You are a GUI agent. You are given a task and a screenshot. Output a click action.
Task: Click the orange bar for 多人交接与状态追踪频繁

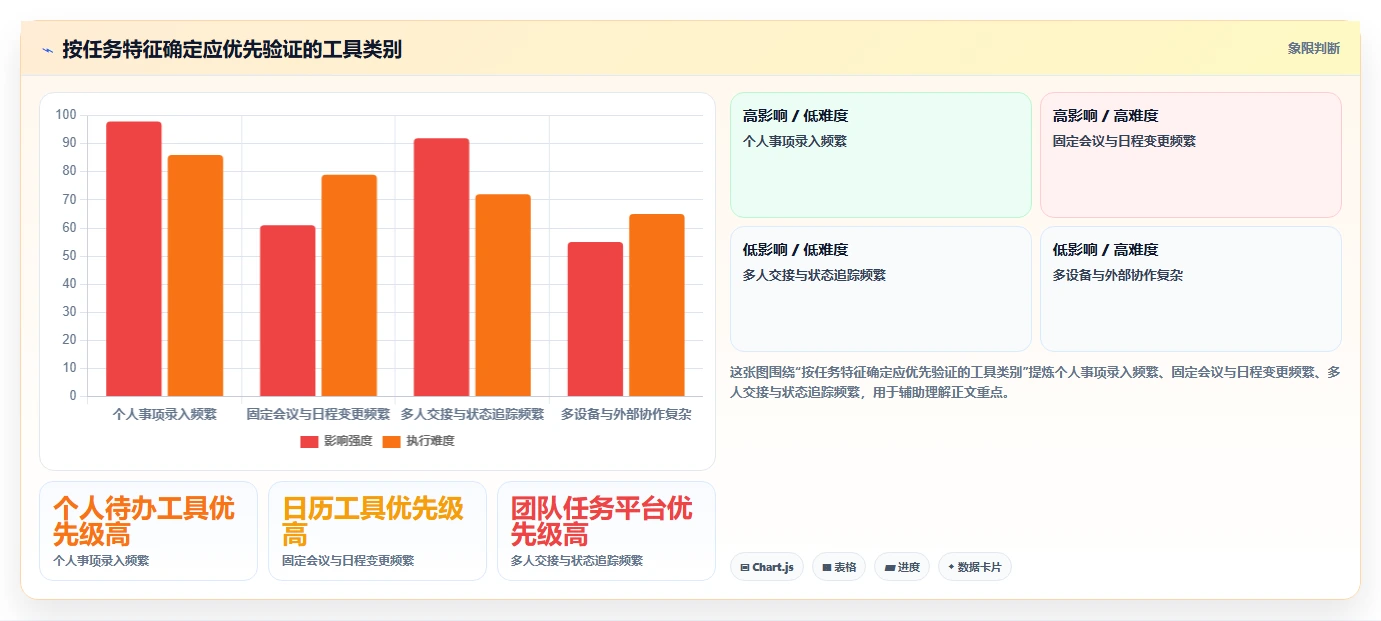tap(503, 295)
